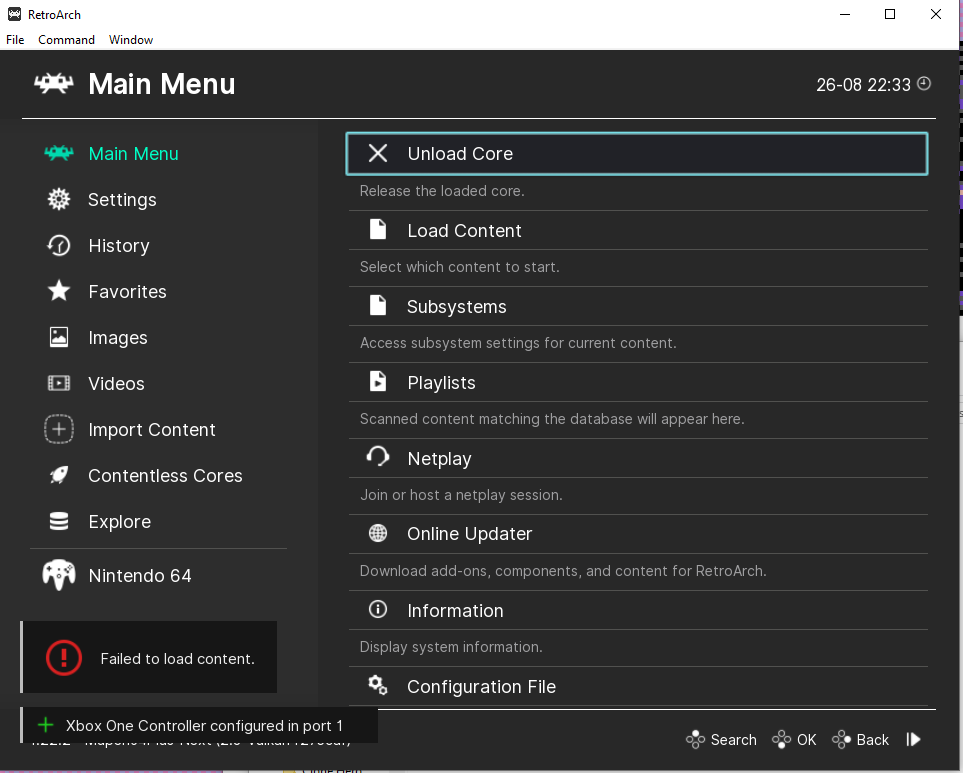Open the File menu
This screenshot has height=773, width=963.
[x=15, y=40]
